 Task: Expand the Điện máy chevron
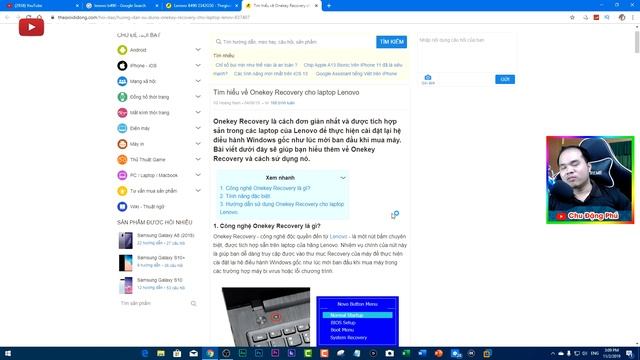pyautogui.click(x=198, y=128)
